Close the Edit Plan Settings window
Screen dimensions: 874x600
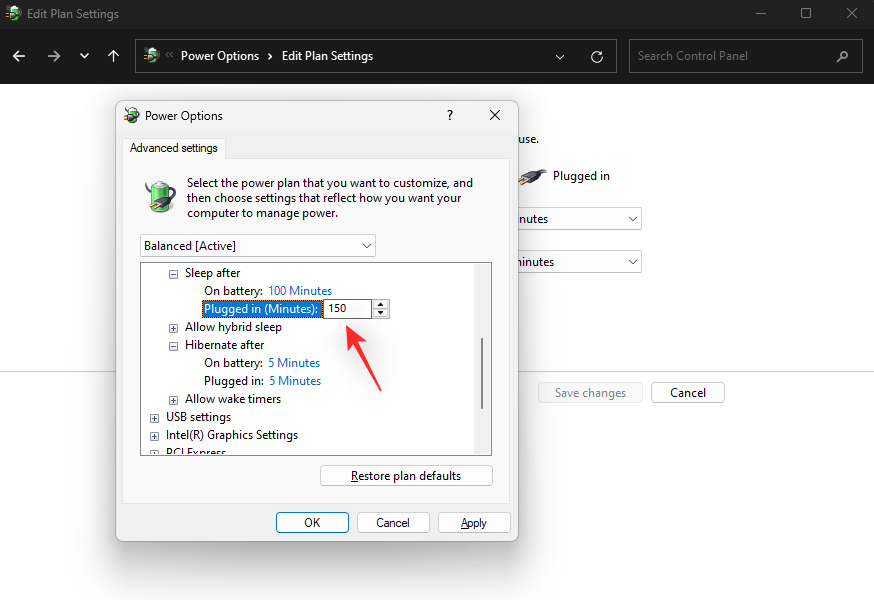852,13
